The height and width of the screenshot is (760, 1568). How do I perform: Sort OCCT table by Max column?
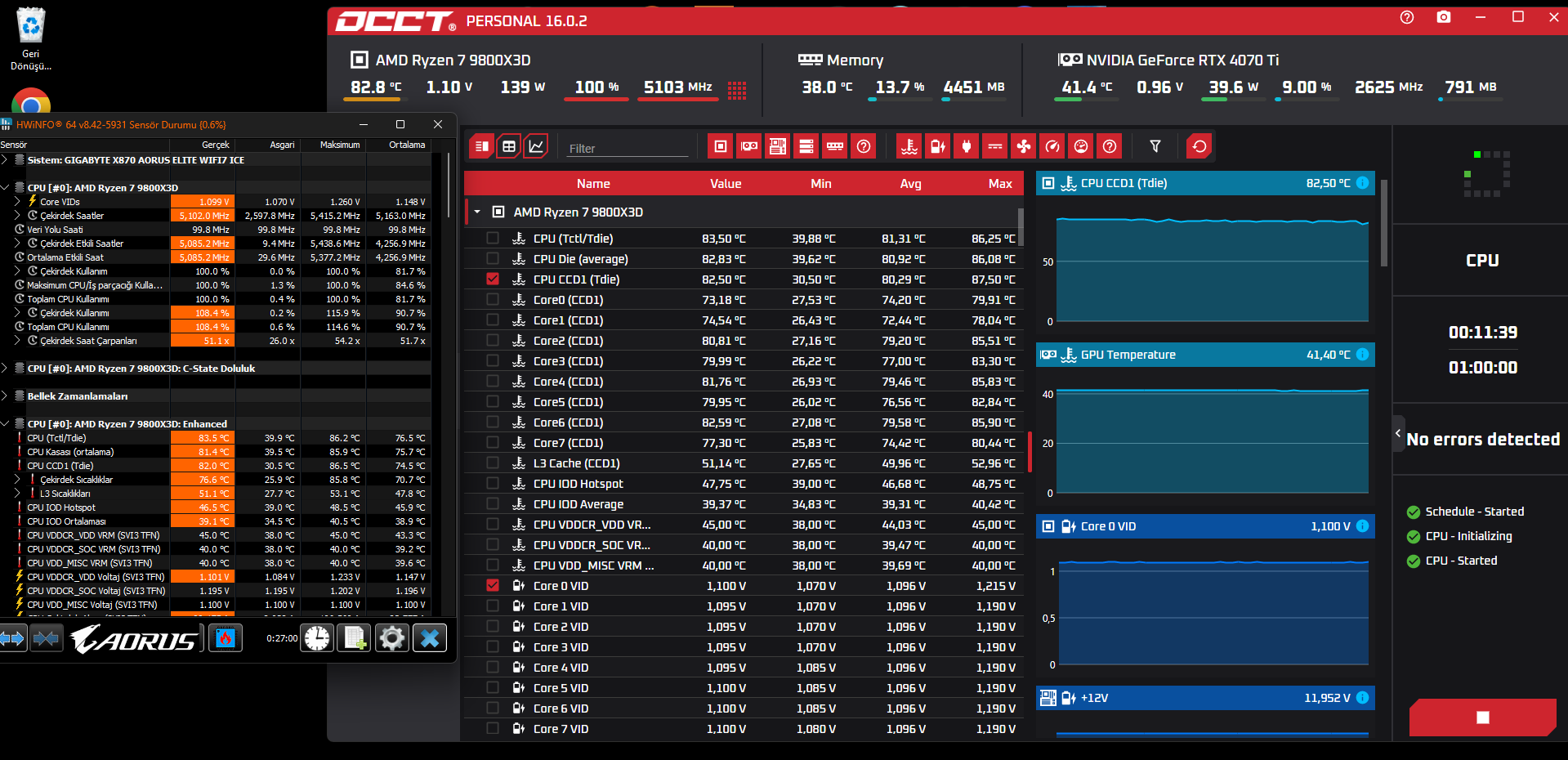coord(1000,184)
